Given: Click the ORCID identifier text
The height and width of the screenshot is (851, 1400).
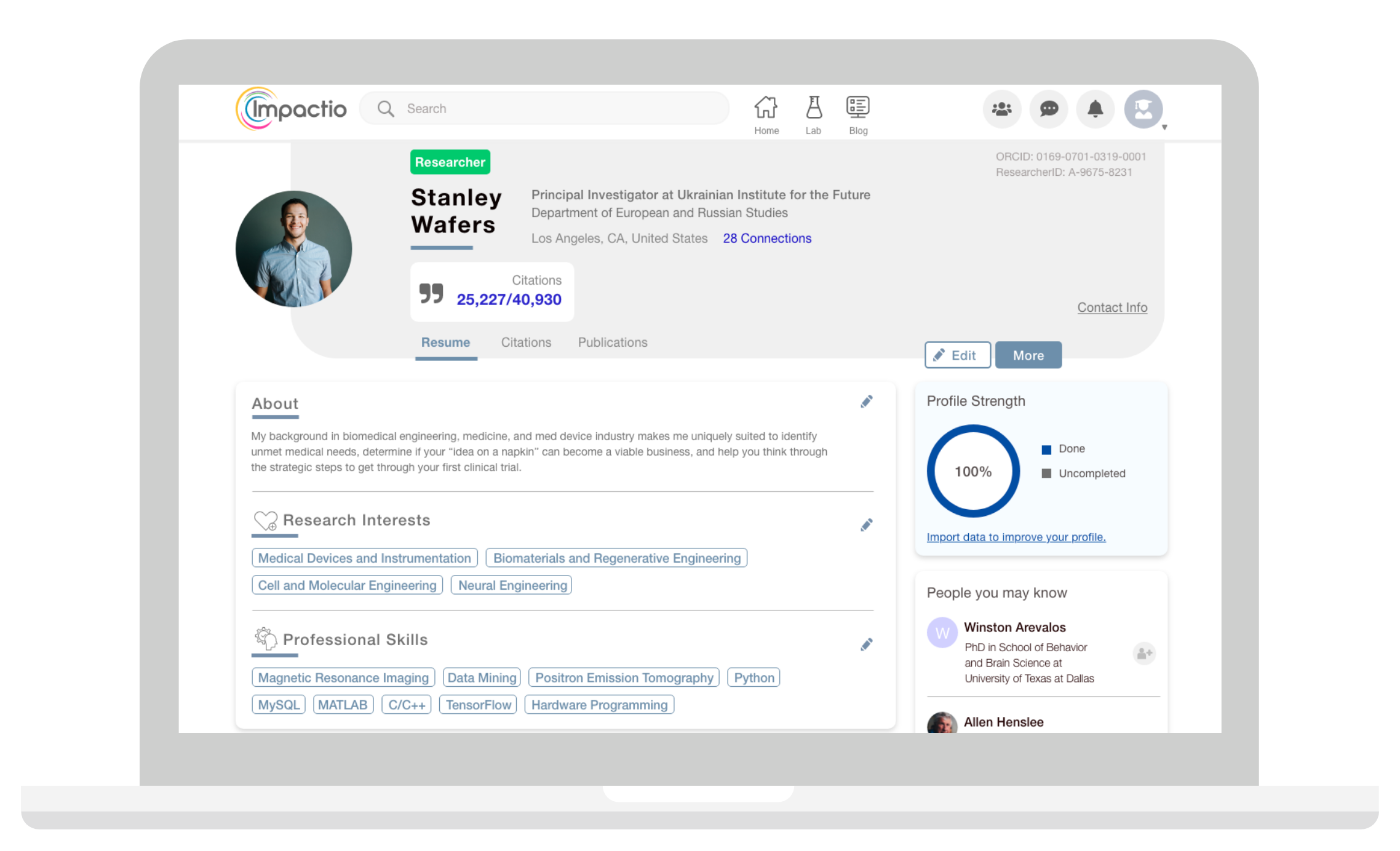Looking at the screenshot, I should [x=1071, y=157].
